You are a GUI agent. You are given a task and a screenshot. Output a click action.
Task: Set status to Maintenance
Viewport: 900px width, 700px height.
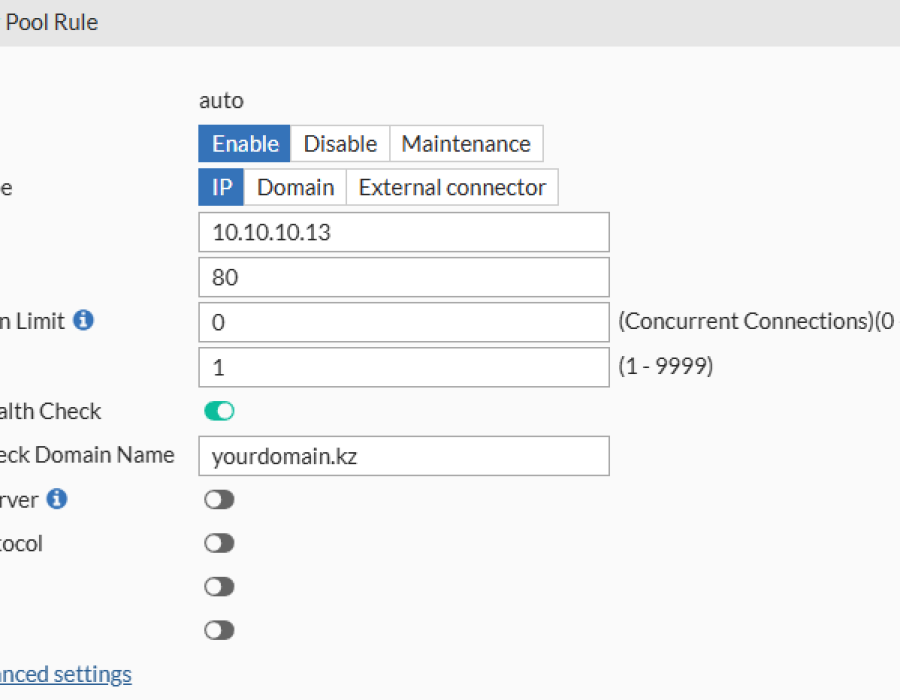tap(466, 143)
